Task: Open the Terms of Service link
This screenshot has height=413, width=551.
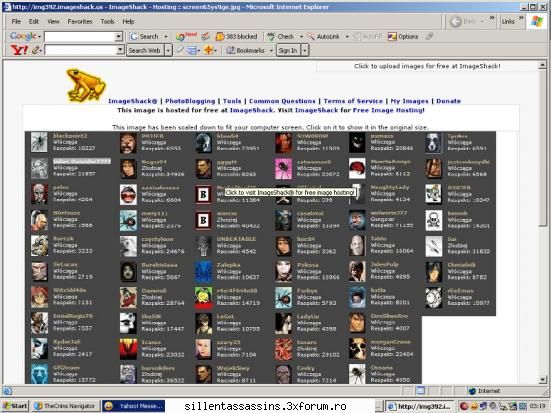Action: pyautogui.click(x=353, y=101)
